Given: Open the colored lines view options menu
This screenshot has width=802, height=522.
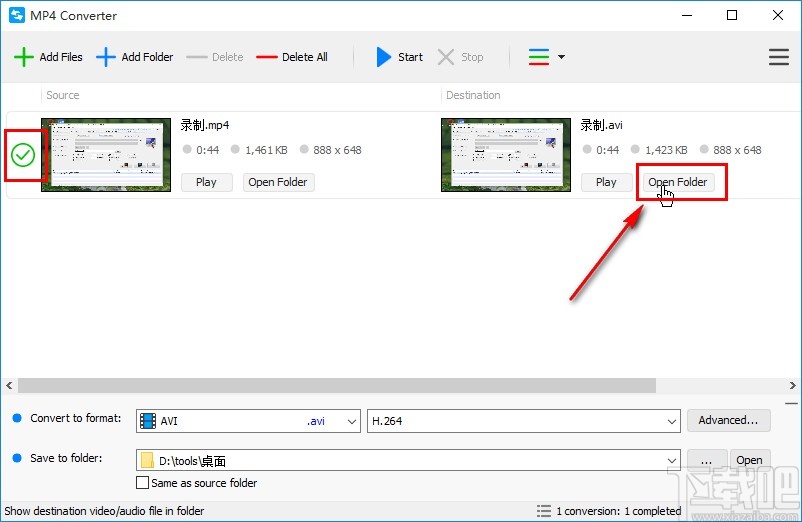Looking at the screenshot, I should 546,57.
